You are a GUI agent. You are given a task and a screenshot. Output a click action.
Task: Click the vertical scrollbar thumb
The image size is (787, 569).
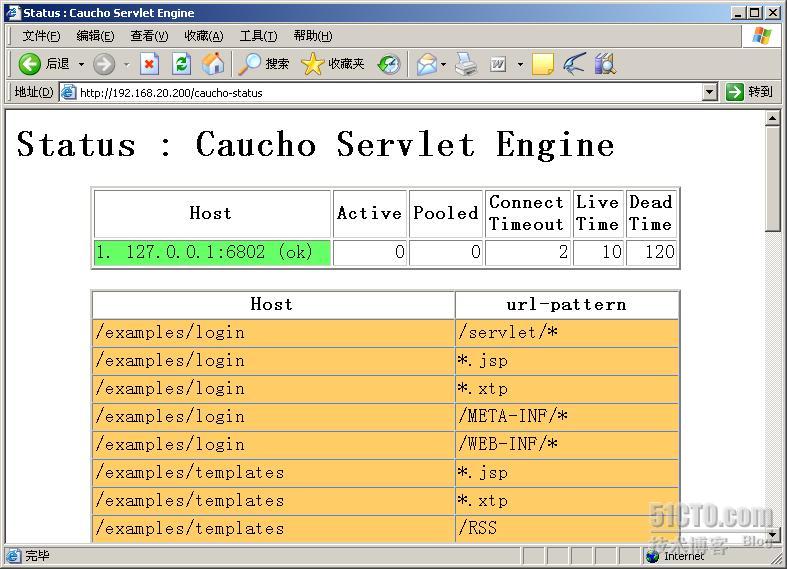772,179
